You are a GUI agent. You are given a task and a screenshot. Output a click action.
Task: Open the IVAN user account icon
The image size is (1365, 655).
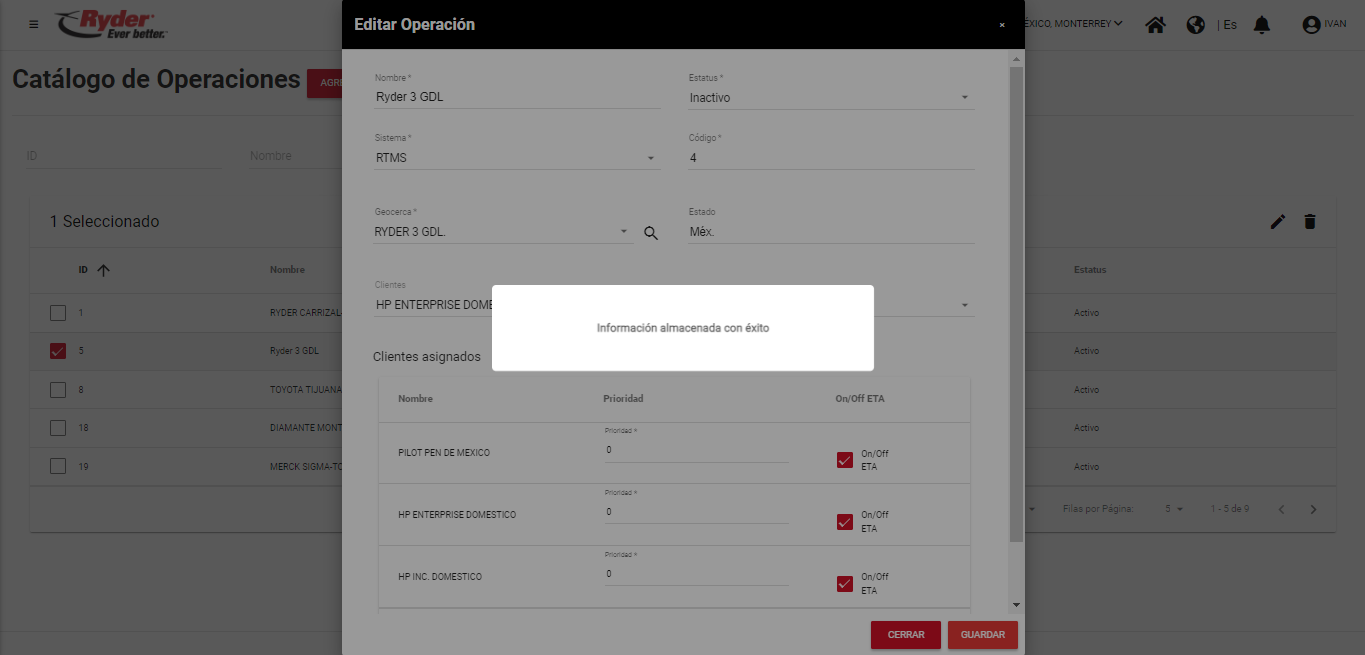point(1312,25)
